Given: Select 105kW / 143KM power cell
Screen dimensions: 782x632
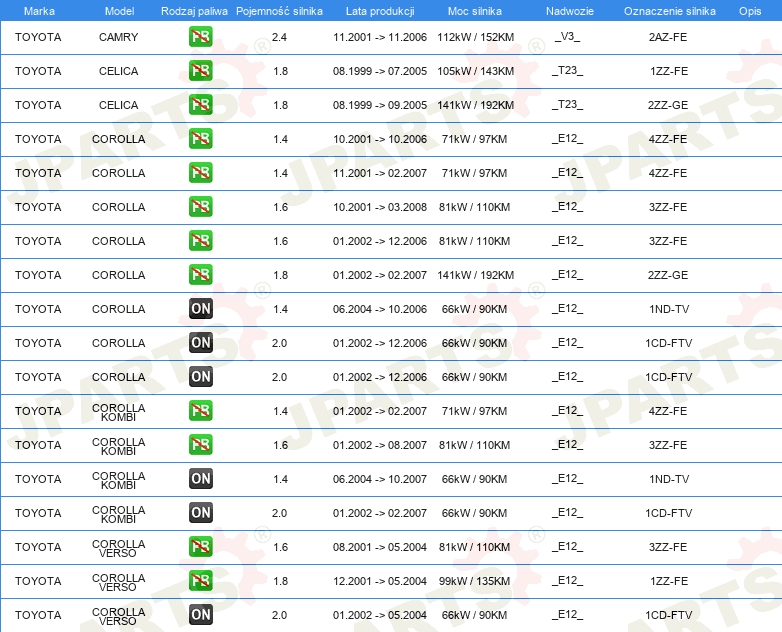Looking at the screenshot, I should [475, 71].
